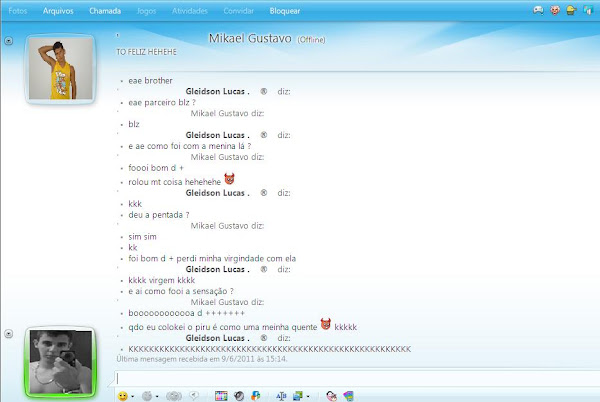Click the background picture icon
600x402 pixels.
tap(298, 396)
